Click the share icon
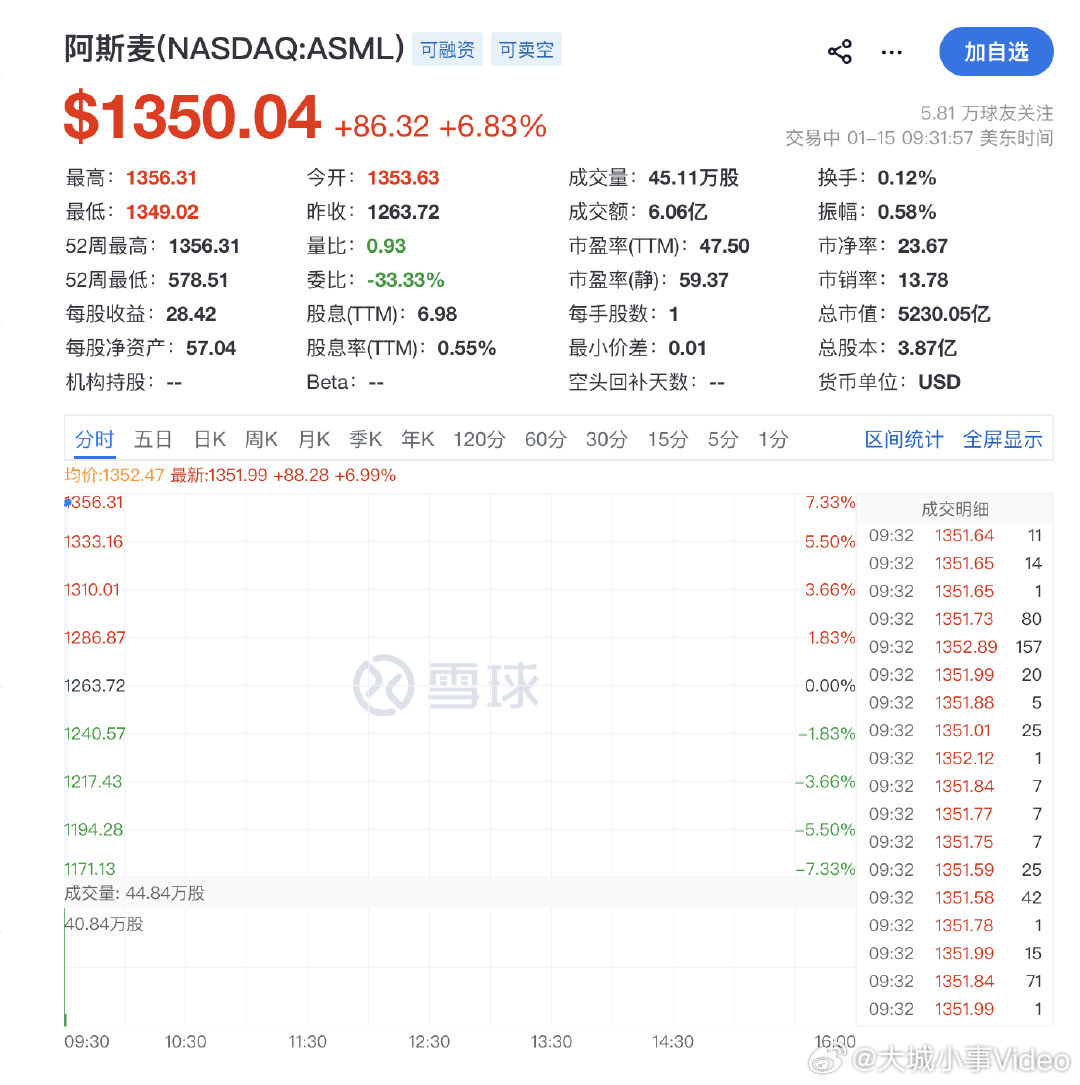 pyautogui.click(x=840, y=52)
